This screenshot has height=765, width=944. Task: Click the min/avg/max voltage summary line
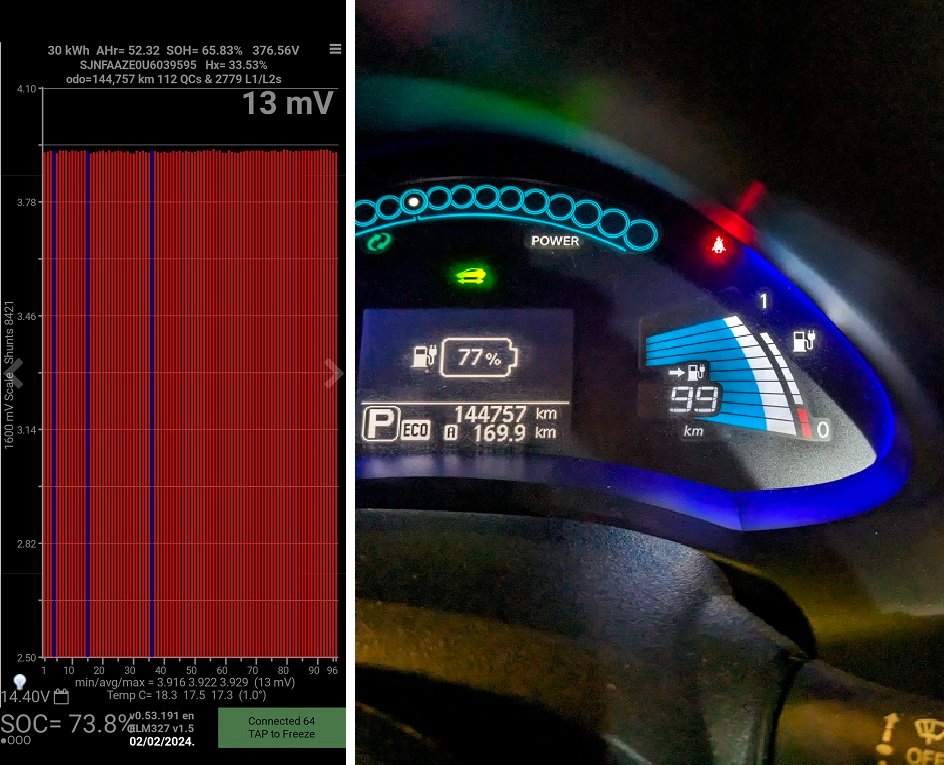(x=198, y=682)
